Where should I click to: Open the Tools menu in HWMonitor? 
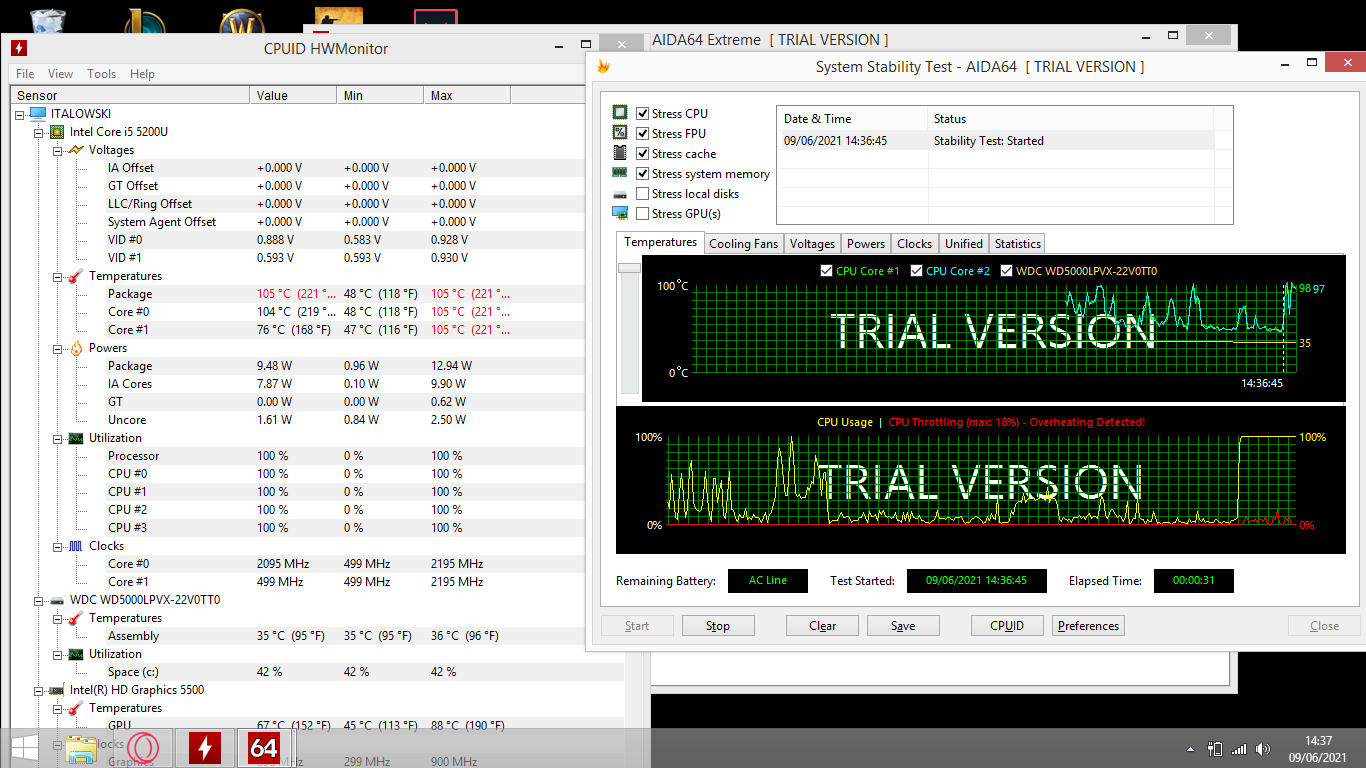click(x=101, y=74)
